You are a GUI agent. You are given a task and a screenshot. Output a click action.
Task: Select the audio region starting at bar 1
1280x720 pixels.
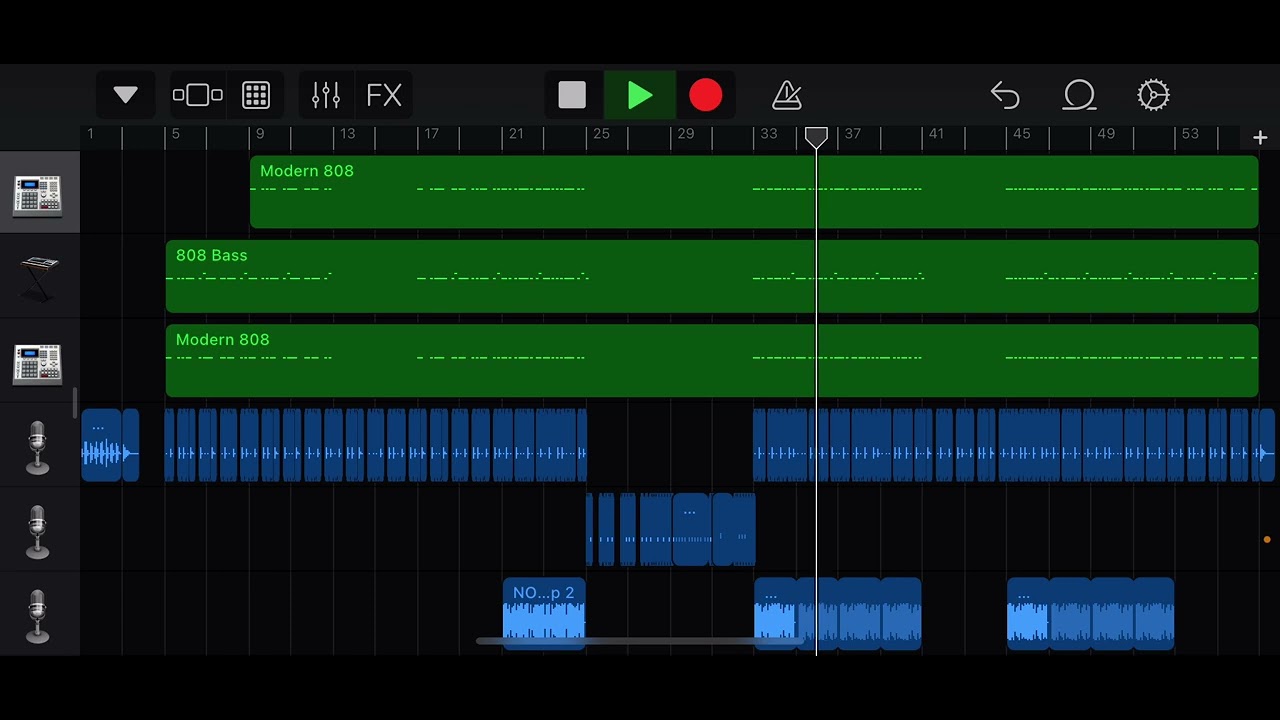(x=101, y=445)
